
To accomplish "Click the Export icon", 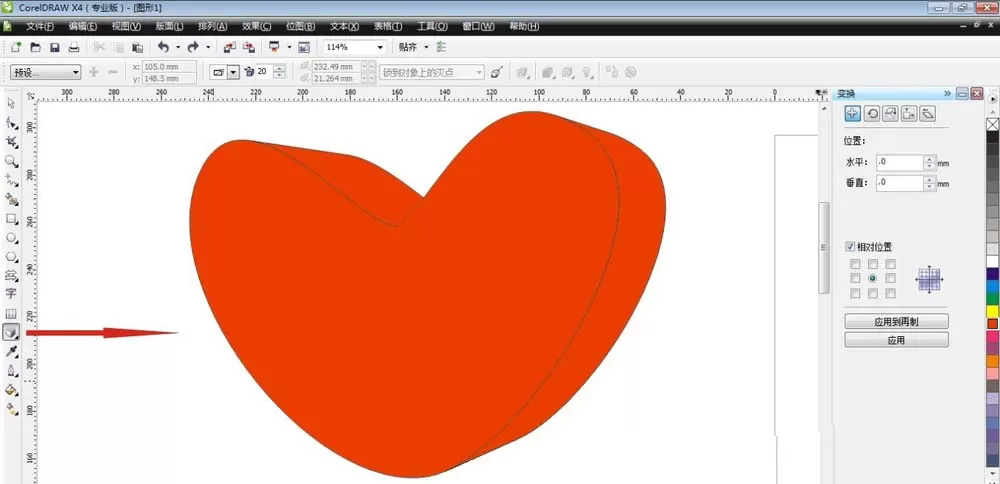I will pos(249,47).
